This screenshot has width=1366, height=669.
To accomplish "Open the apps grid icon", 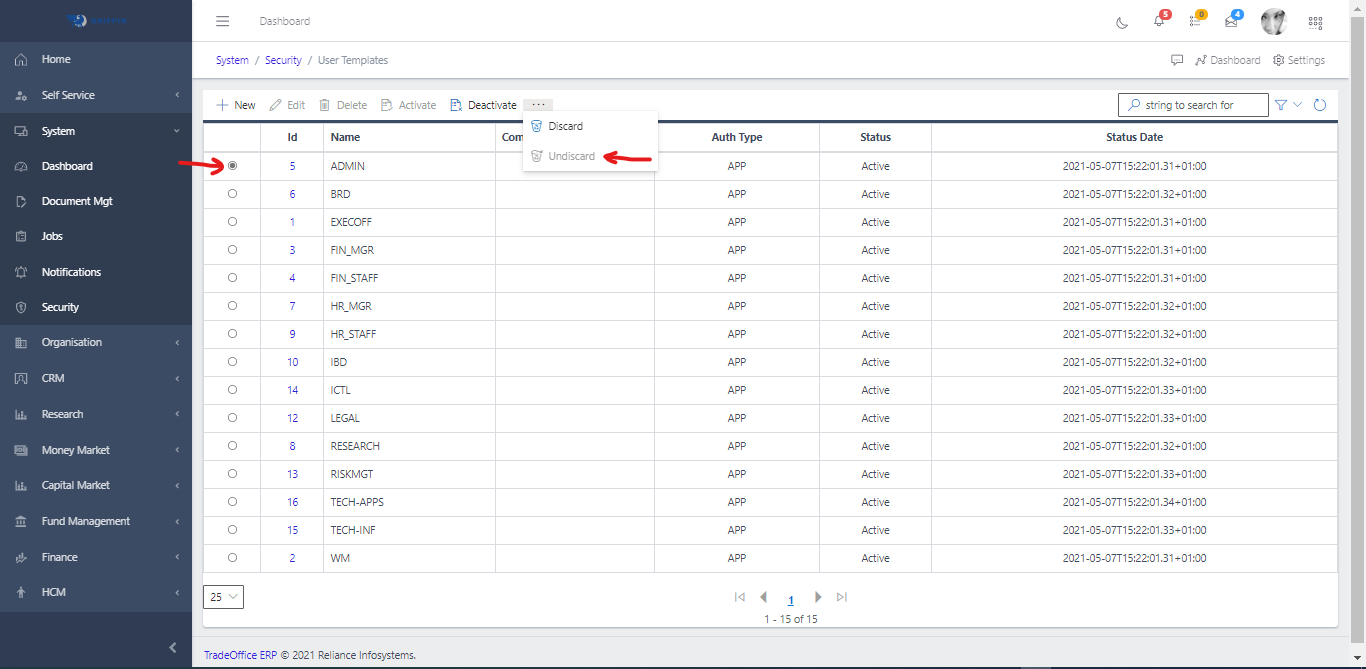I will pos(1315,22).
